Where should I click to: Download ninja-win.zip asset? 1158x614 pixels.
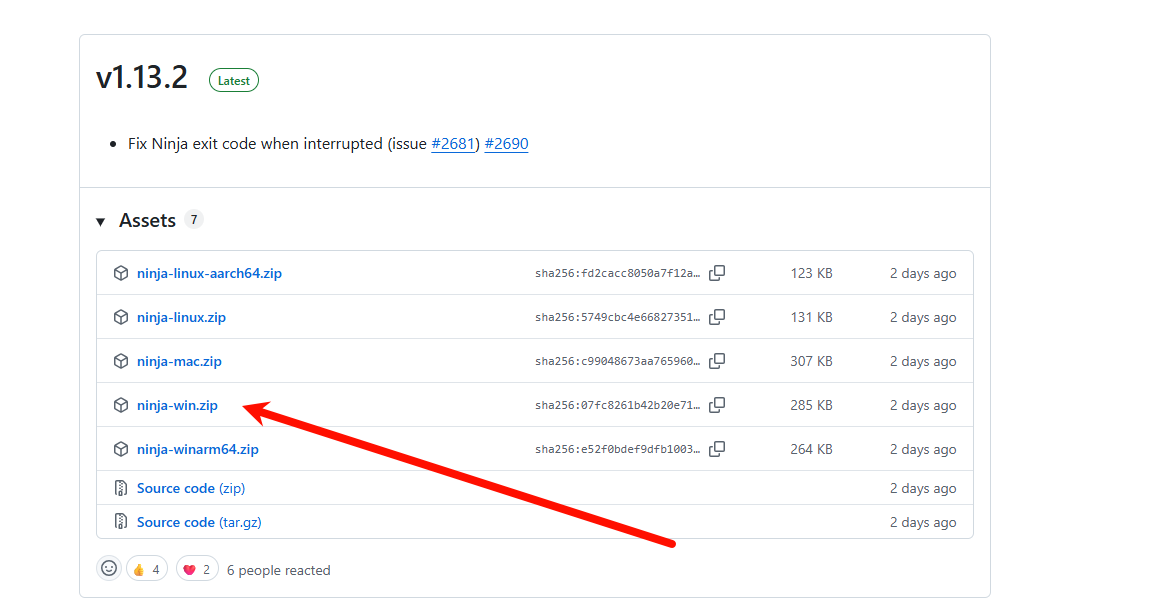tap(177, 405)
